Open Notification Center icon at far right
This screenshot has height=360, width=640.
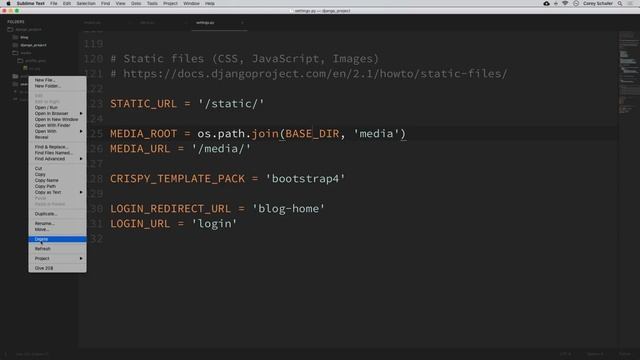(630, 3)
